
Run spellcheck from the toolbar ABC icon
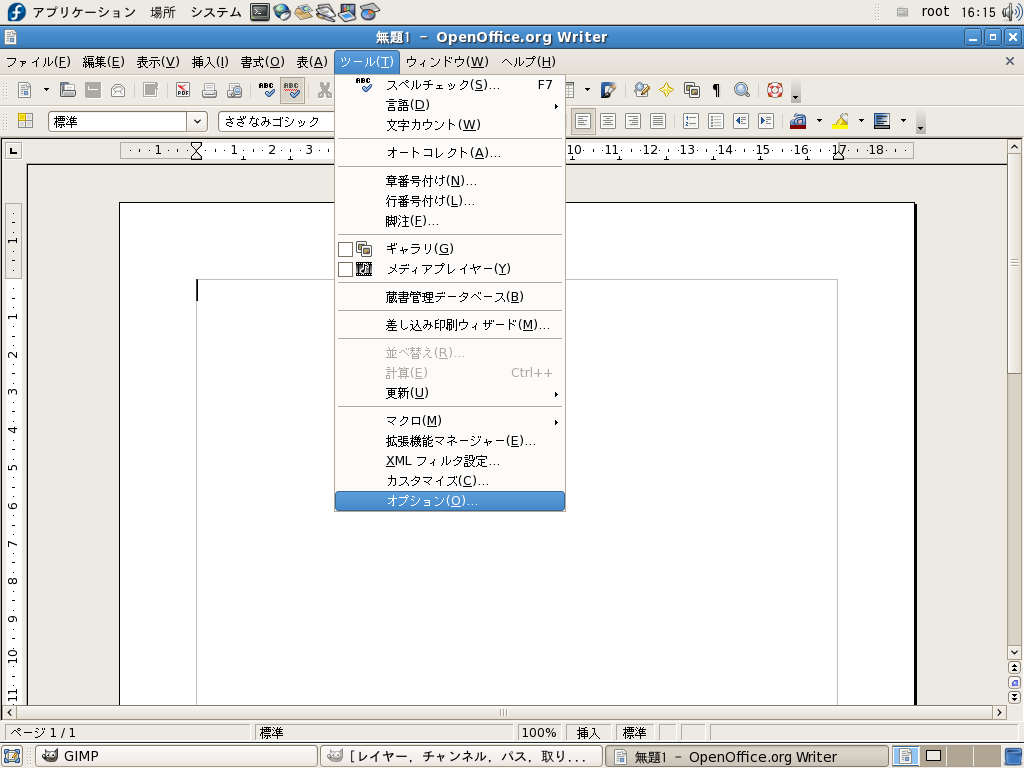coord(266,90)
